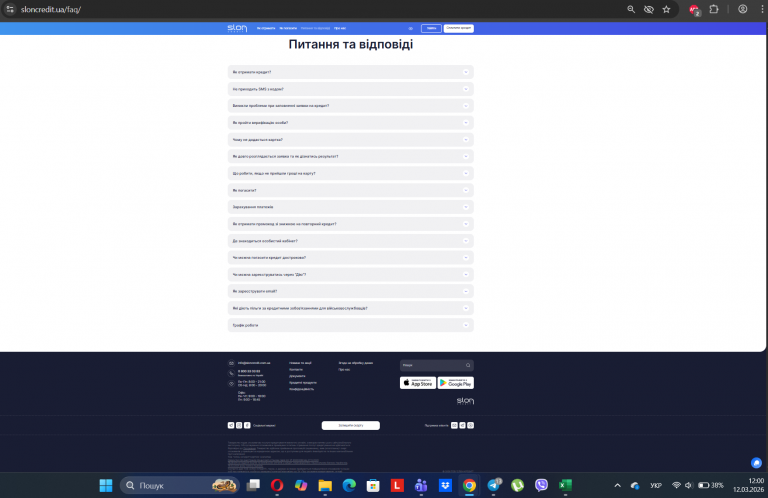View site information icon left of URL
This screenshot has width=768, height=498.
tap(10, 9)
